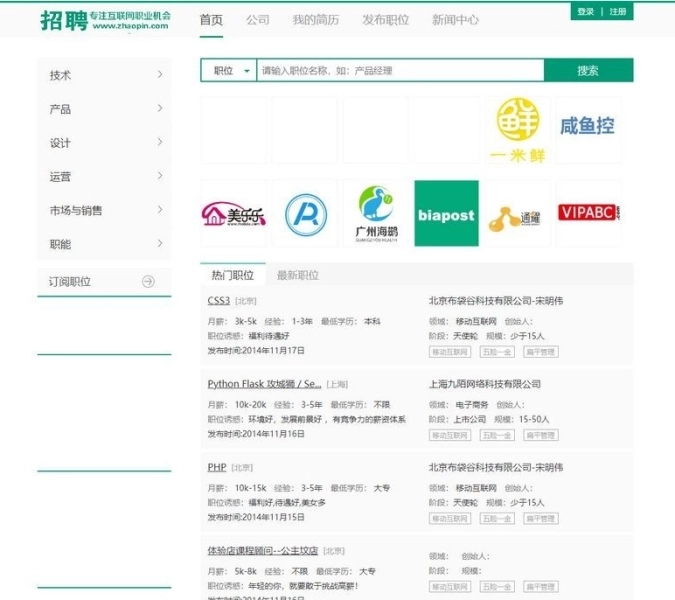Click 五险一金 tag in the Python Flask listing

tap(497, 435)
